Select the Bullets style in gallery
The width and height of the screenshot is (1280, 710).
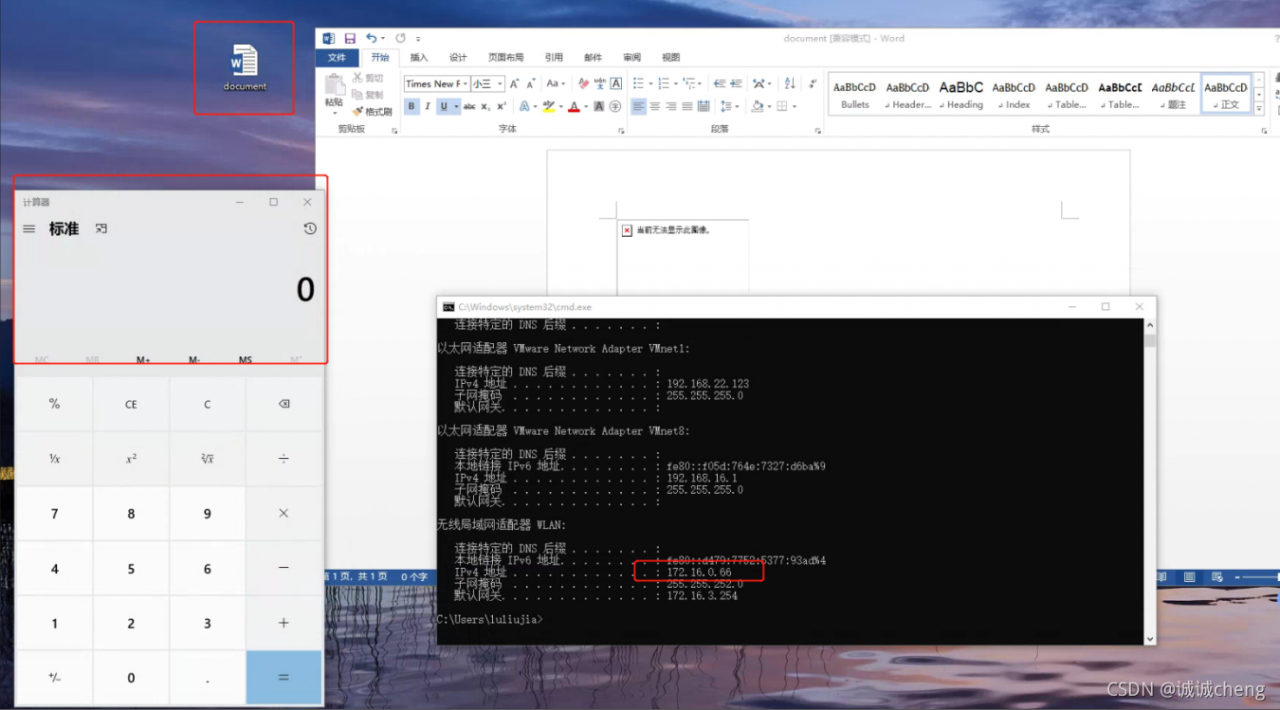854,95
